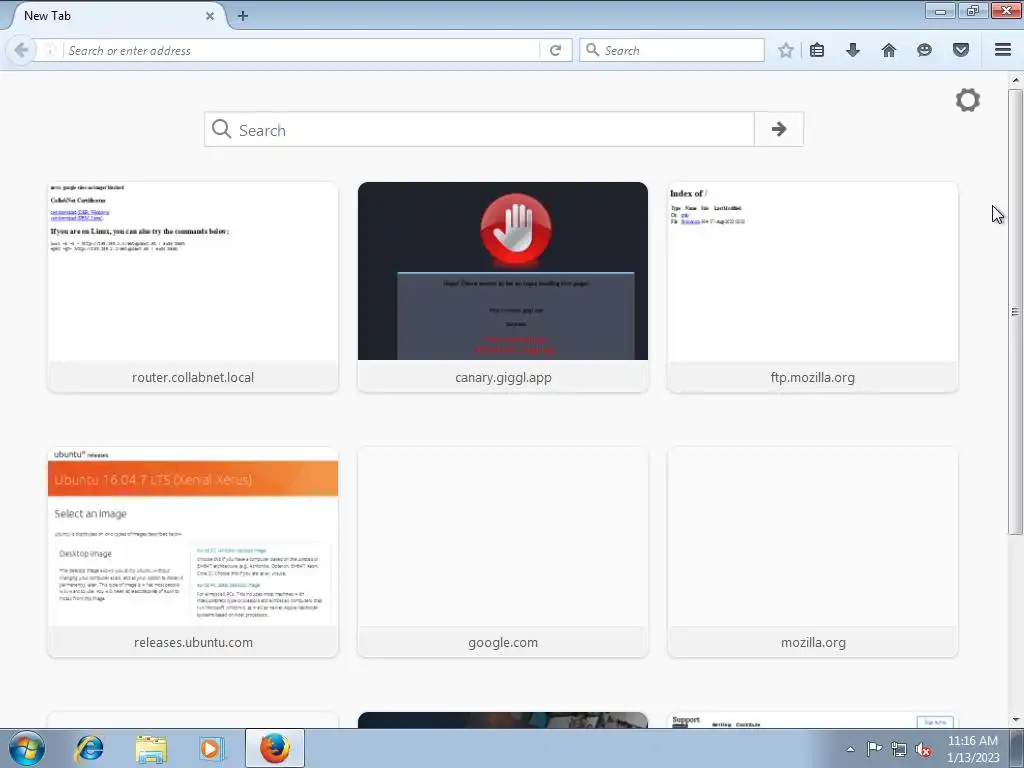1024x768 pixels.
Task: Click the magnifier icon in page Search box
Action: click(x=221, y=129)
